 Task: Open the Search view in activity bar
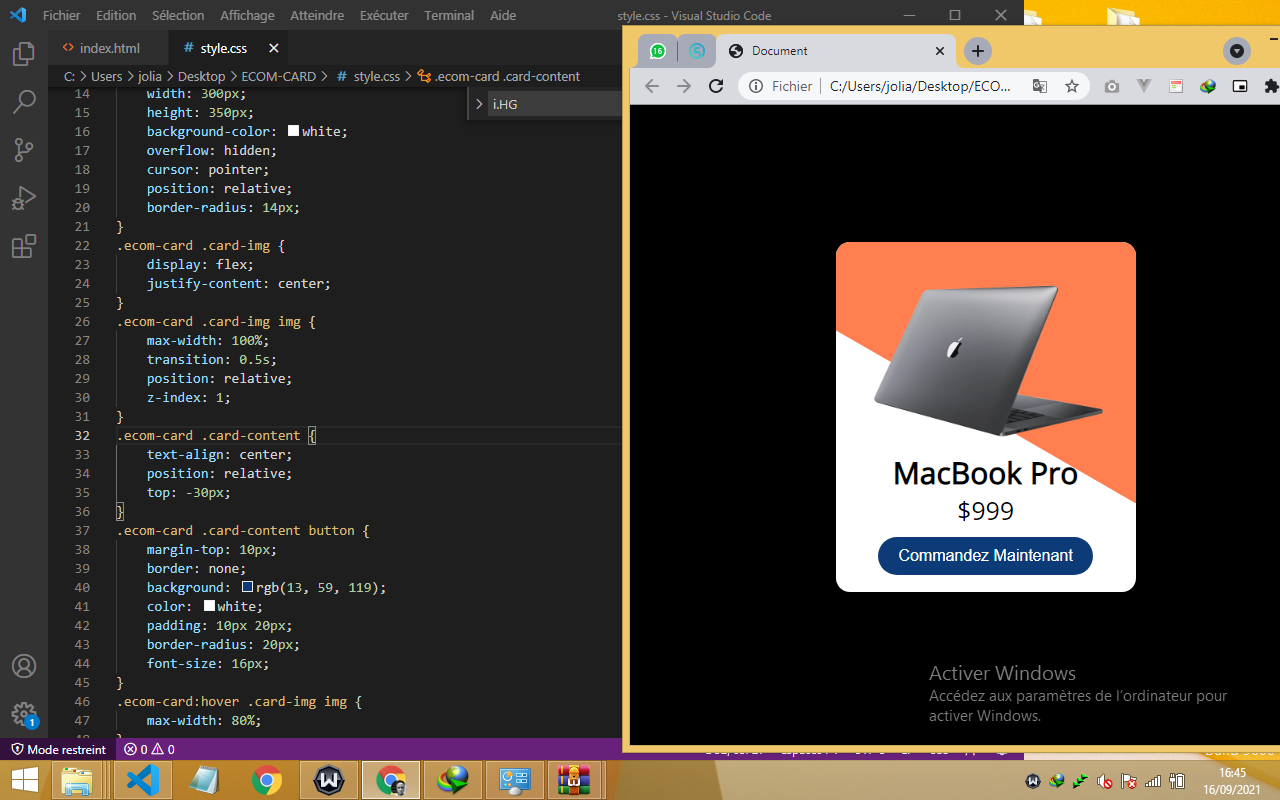tap(24, 101)
